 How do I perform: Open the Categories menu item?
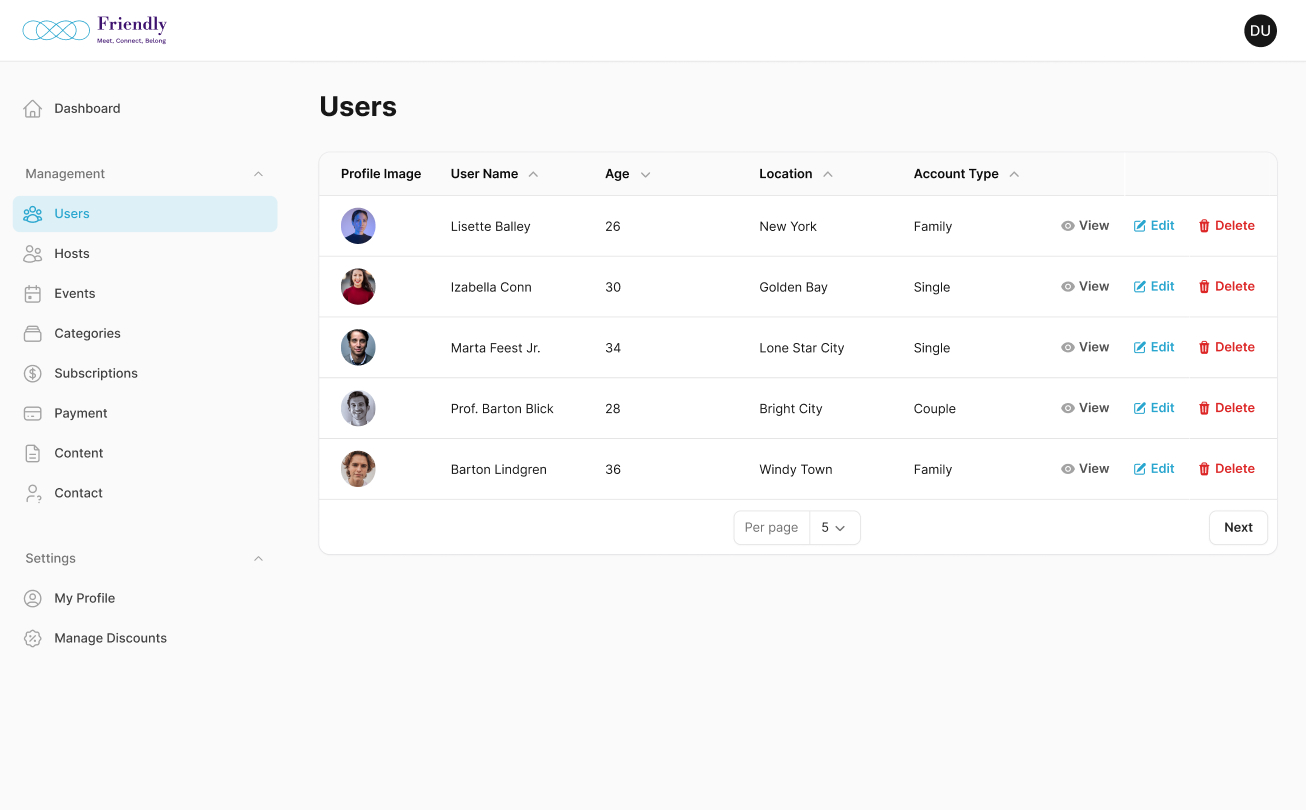pos(87,334)
